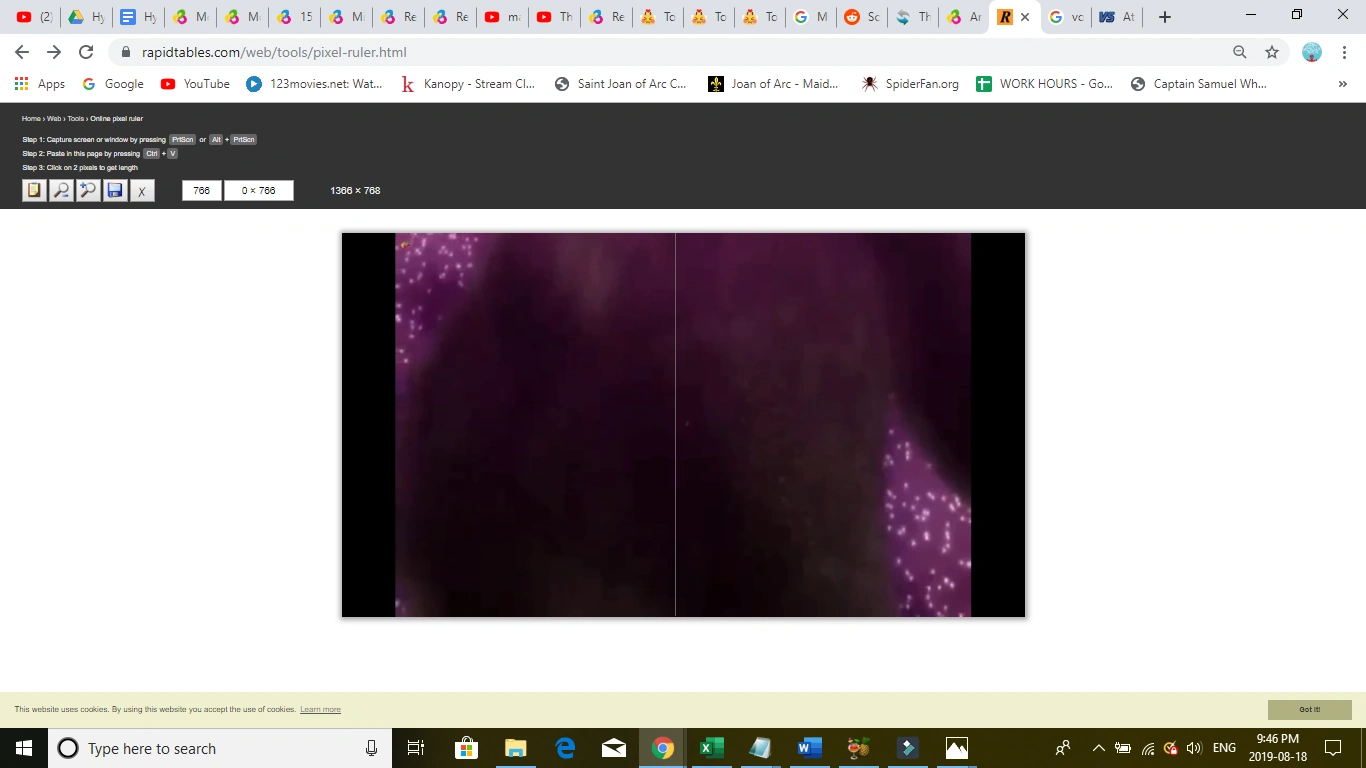The image size is (1366, 768).
Task: Dismiss cookie notice with Got it! button
Action: pos(1310,710)
